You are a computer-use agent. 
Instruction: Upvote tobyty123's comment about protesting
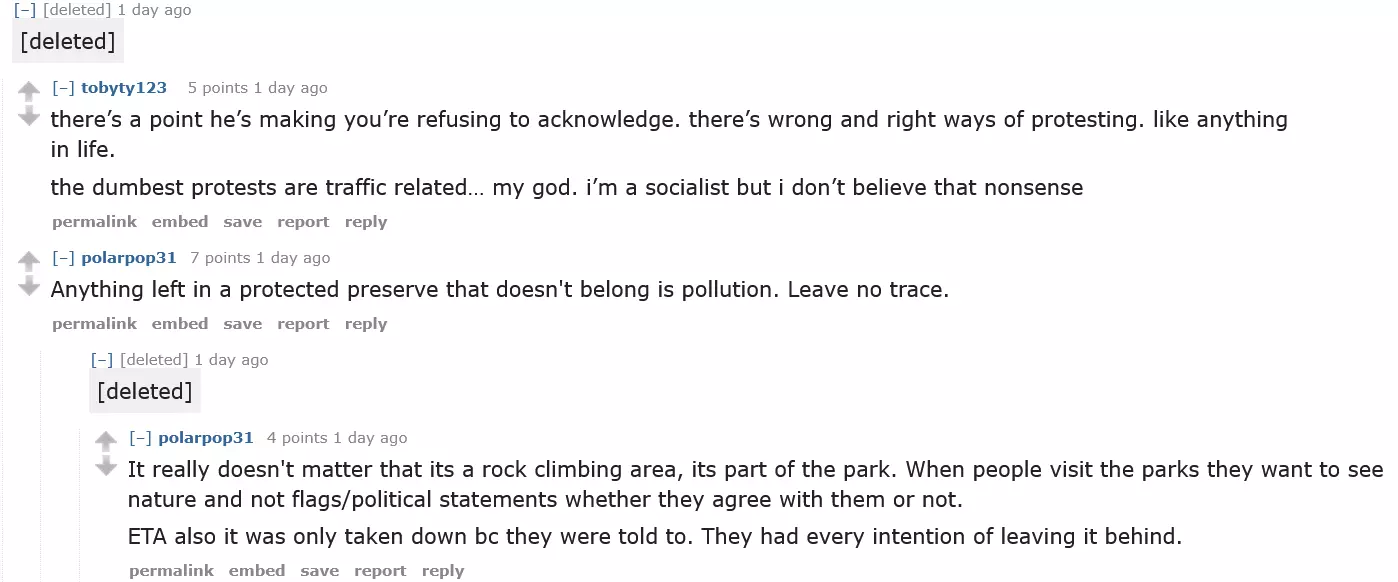tap(29, 91)
